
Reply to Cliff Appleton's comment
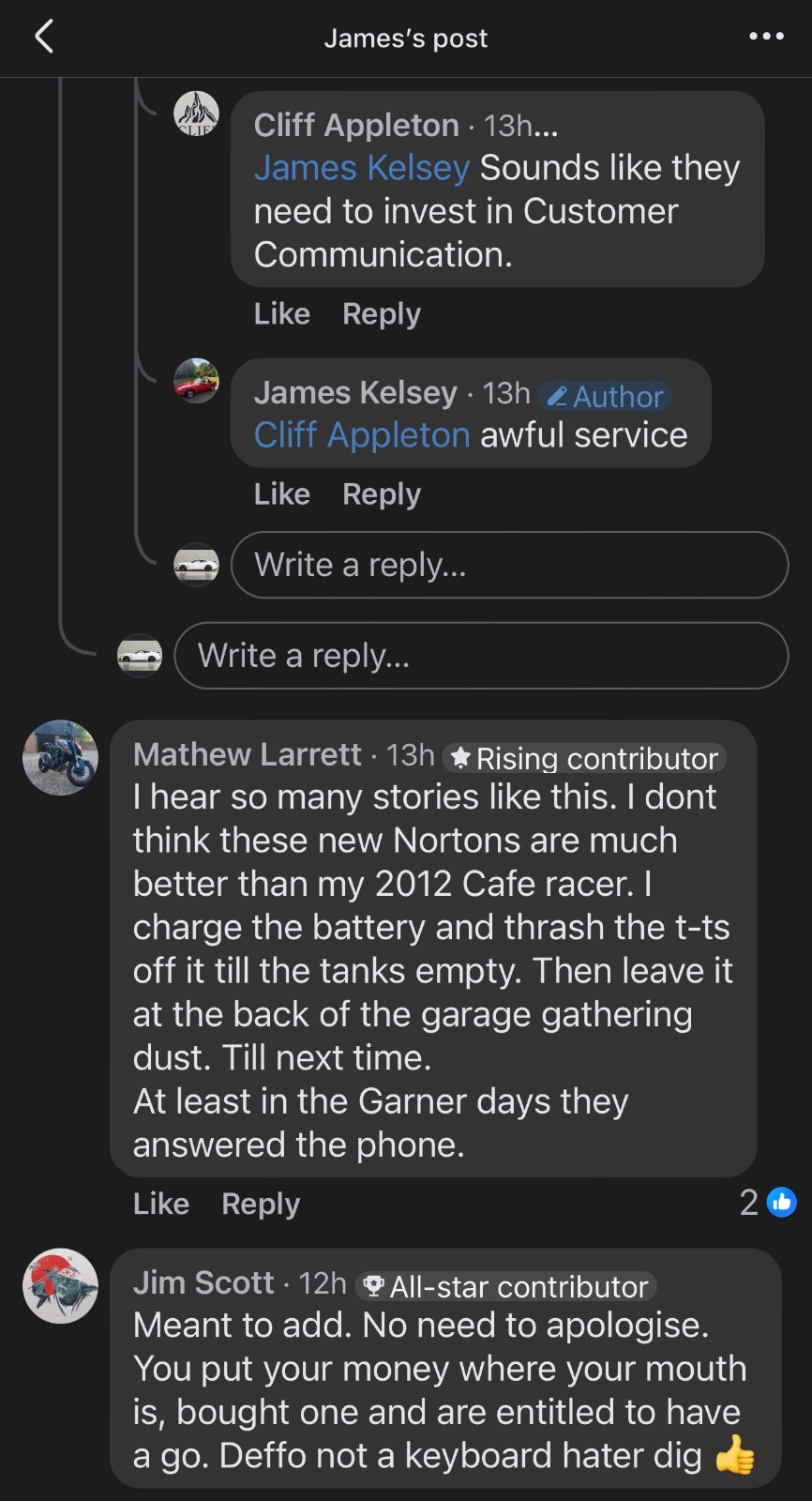pyautogui.click(x=381, y=313)
